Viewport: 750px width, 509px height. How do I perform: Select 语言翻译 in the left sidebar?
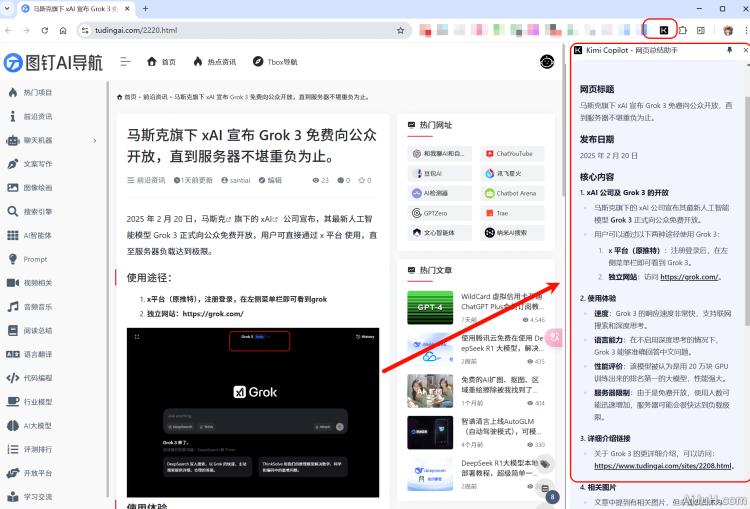pyautogui.click(x=31, y=354)
